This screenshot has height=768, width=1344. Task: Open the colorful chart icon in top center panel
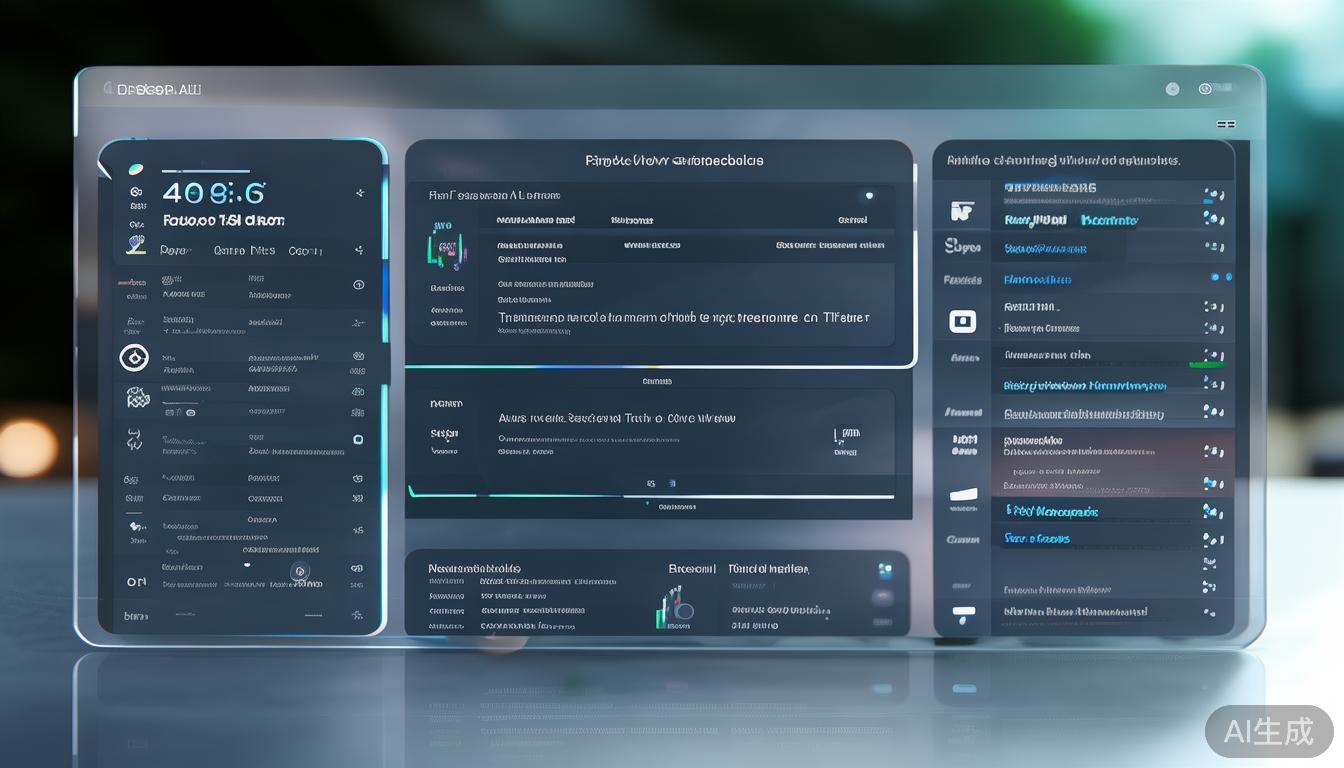tap(444, 246)
